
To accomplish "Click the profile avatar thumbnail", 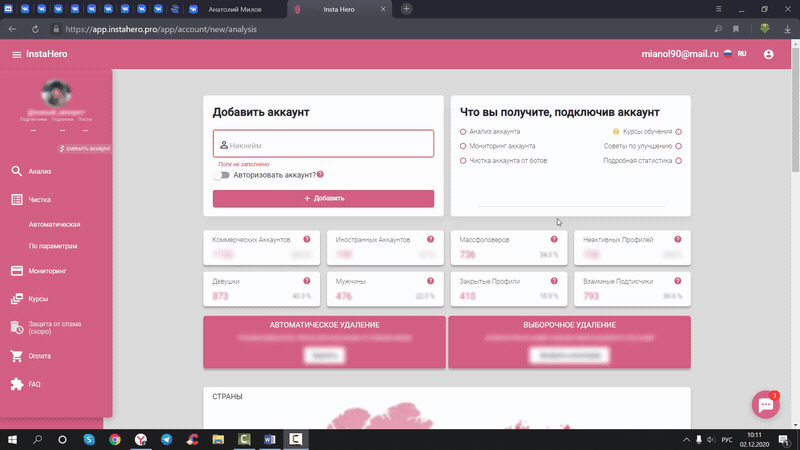I will pyautogui.click(x=56, y=94).
